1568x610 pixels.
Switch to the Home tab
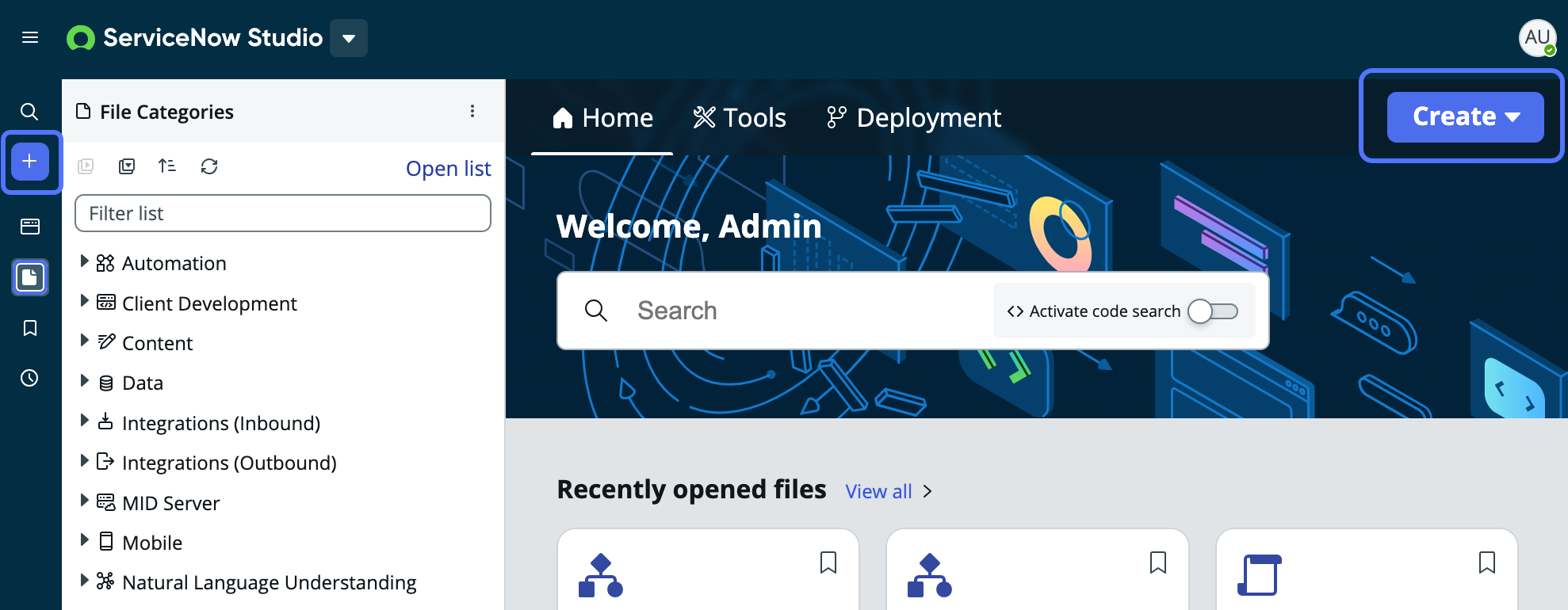[602, 118]
